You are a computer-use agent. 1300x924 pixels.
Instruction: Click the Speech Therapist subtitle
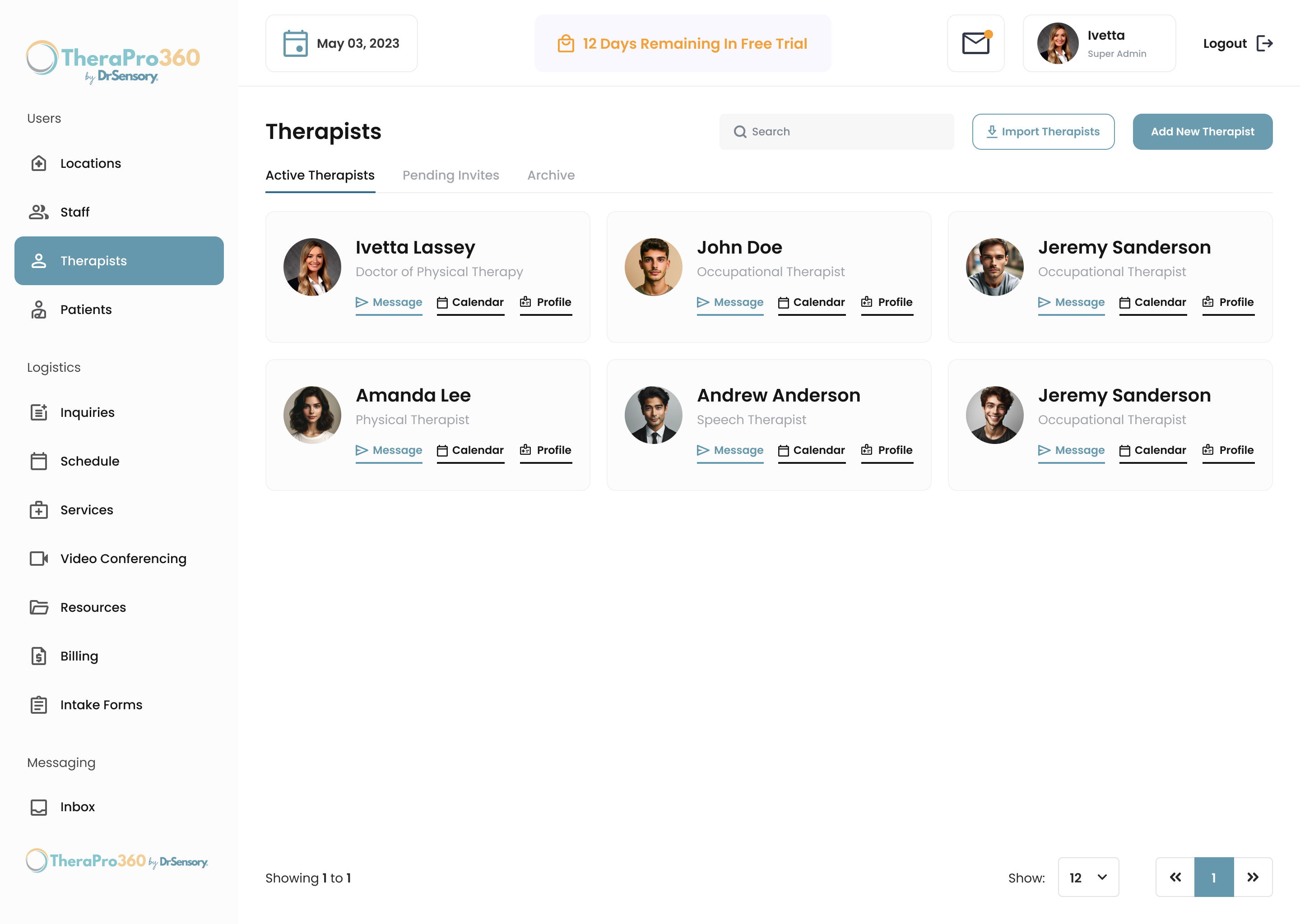[x=751, y=420]
